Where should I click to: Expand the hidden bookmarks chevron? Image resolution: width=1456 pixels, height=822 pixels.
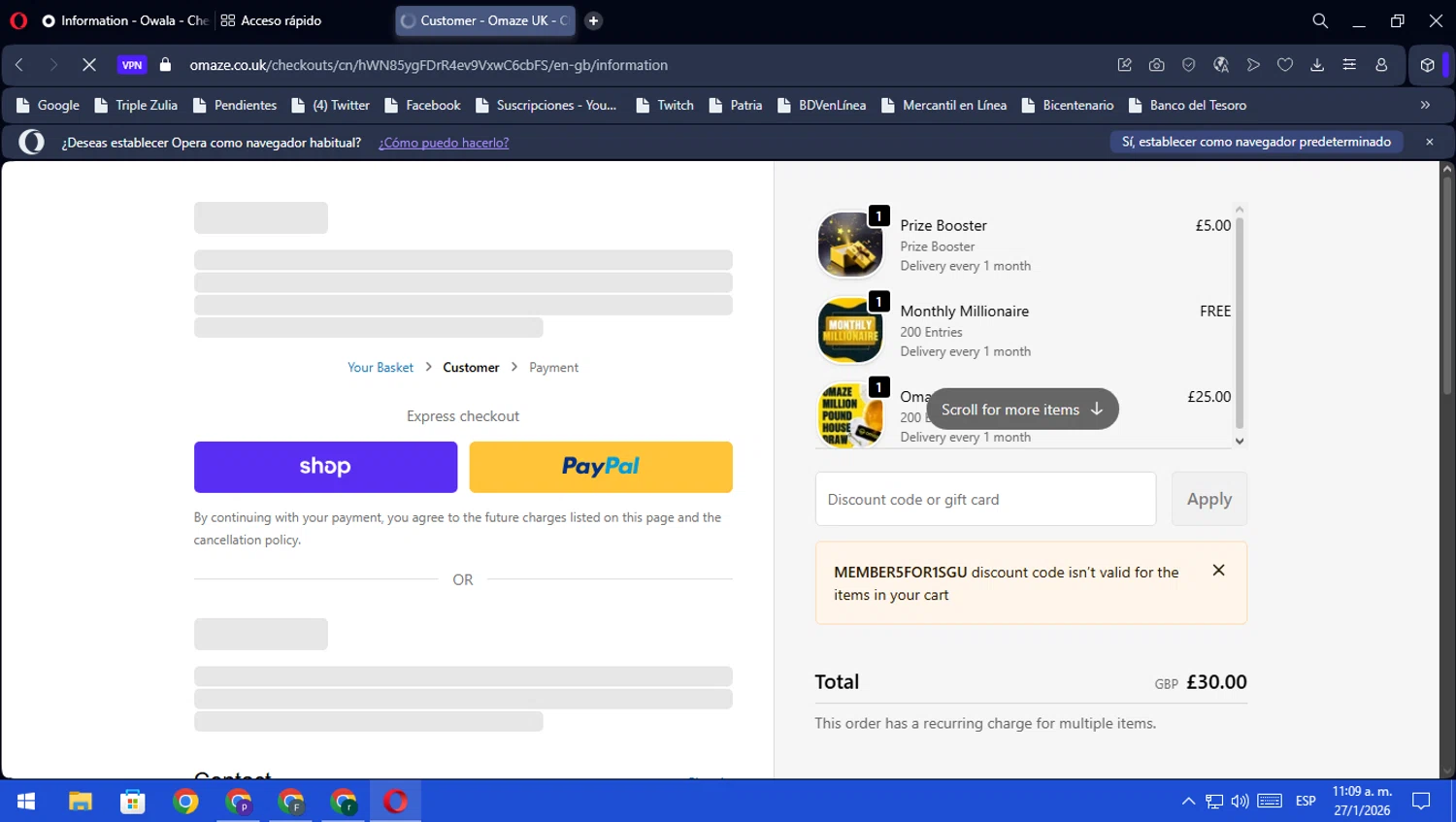coord(1425,105)
